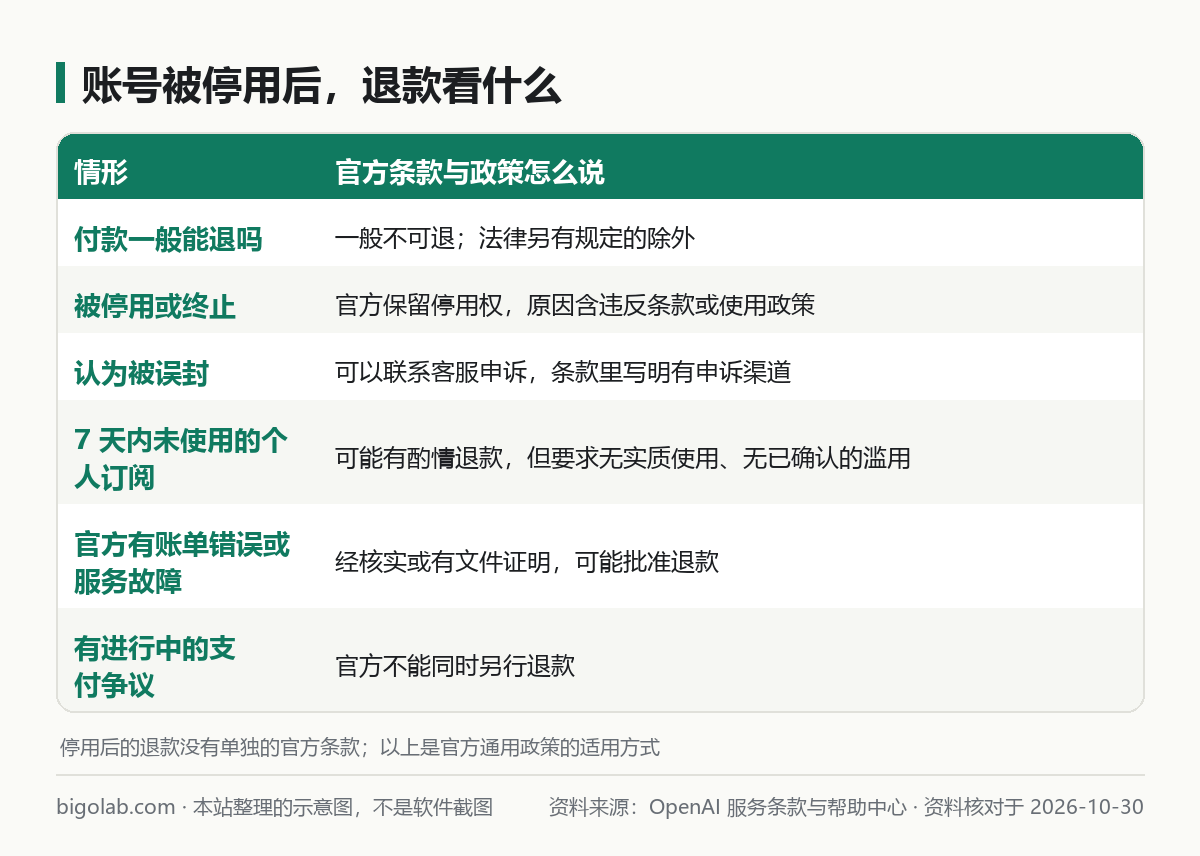The image size is (1200, 856).
Task: Click the cell starting with 官方保留停用权
Action: pyautogui.click(x=575, y=306)
